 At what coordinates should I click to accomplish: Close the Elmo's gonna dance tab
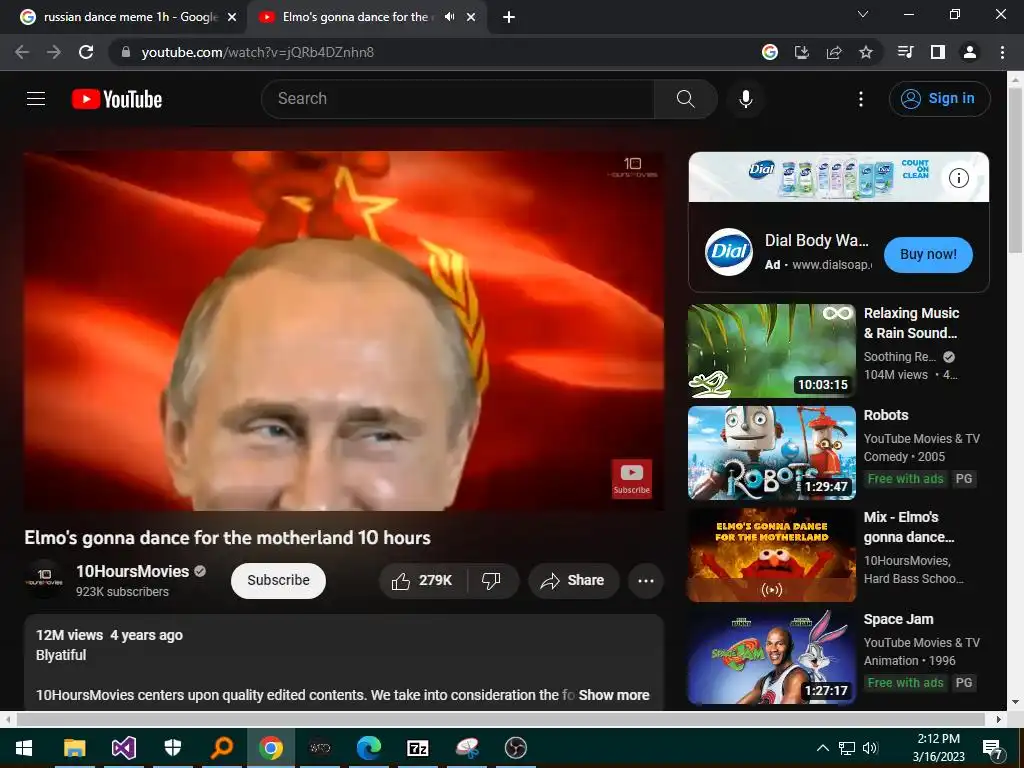click(x=471, y=17)
